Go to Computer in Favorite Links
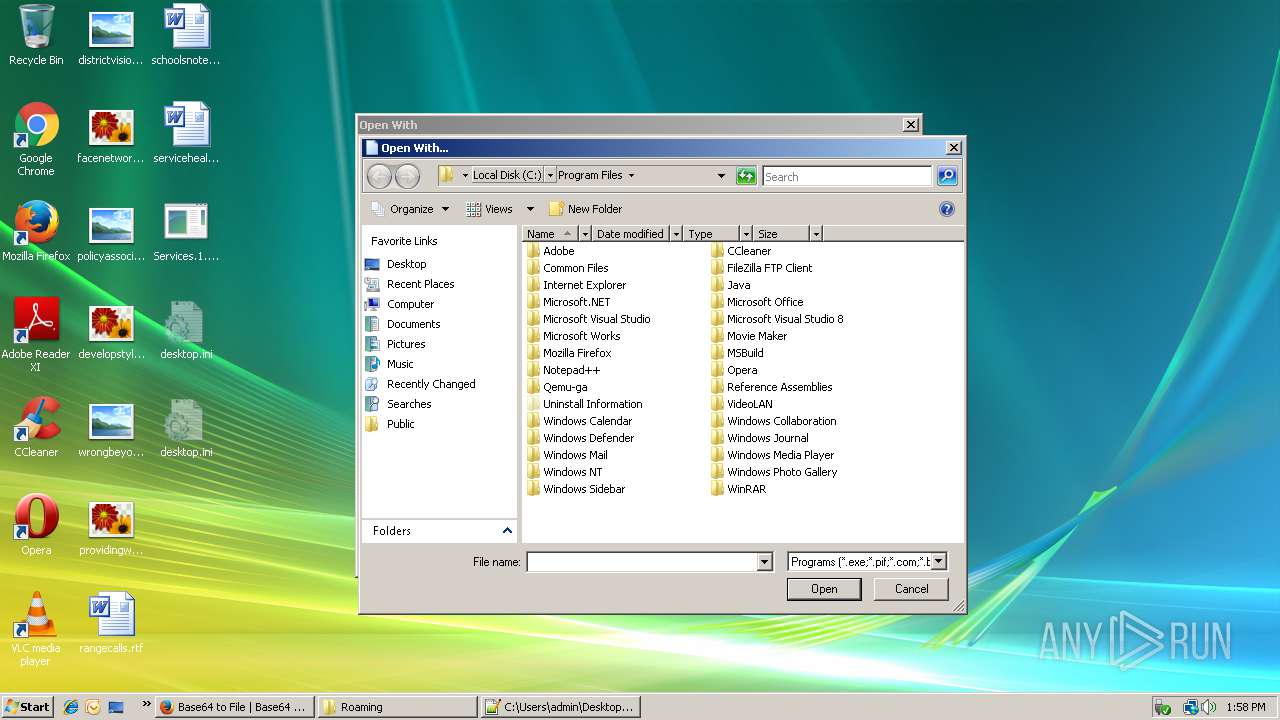The width and height of the screenshot is (1280, 720). (400, 304)
